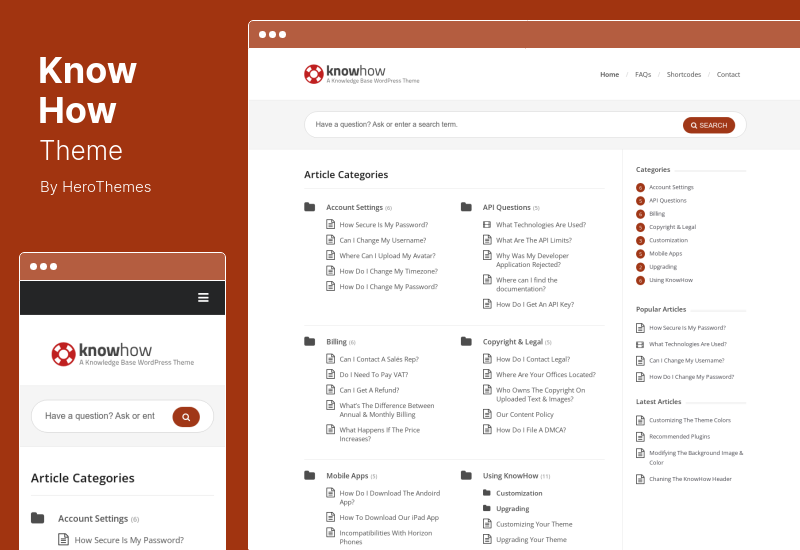This screenshot has width=800, height=550.
Task: Click the video icon beside What Technologies Are Used? in Popular Articles
Action: 640,344
